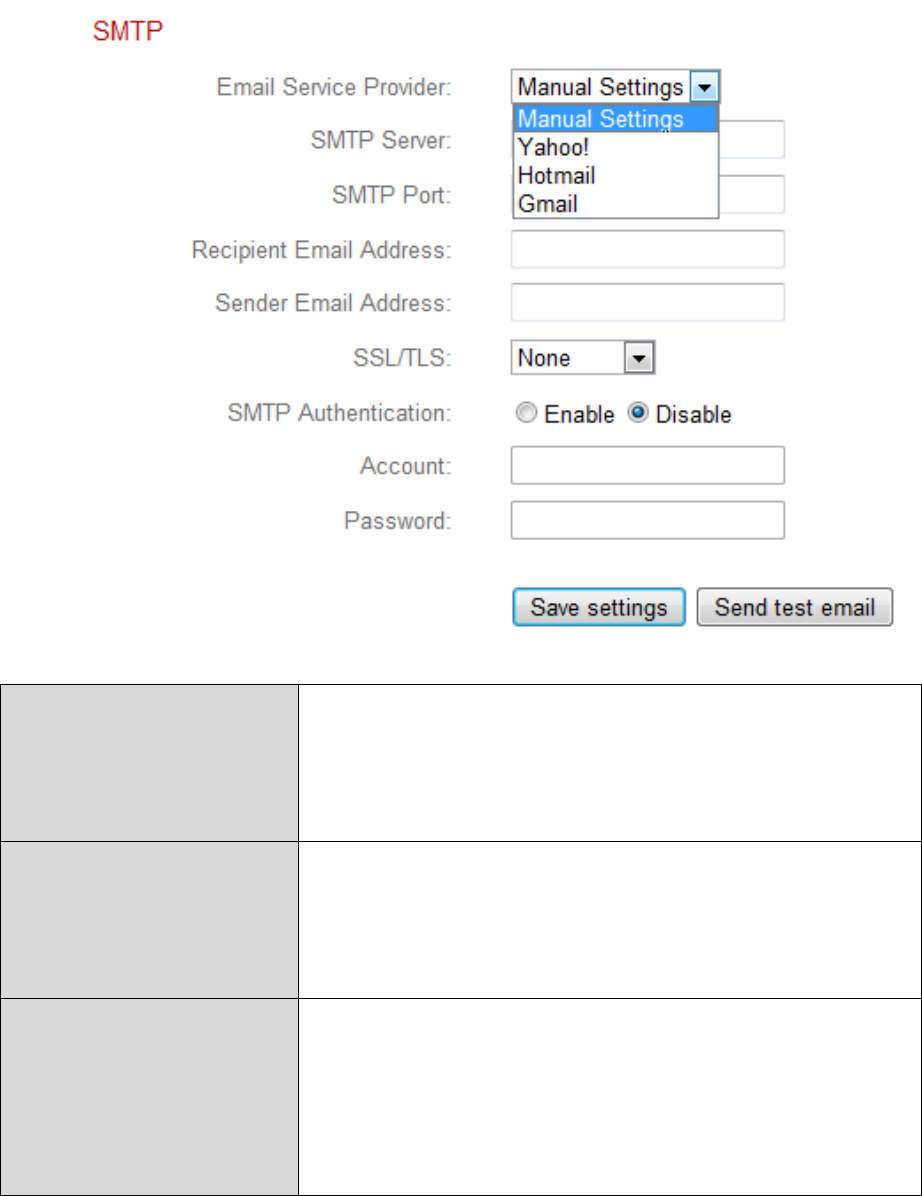This screenshot has width=922, height=1196.
Task: Click the SMTP section heading
Action: tap(128, 32)
